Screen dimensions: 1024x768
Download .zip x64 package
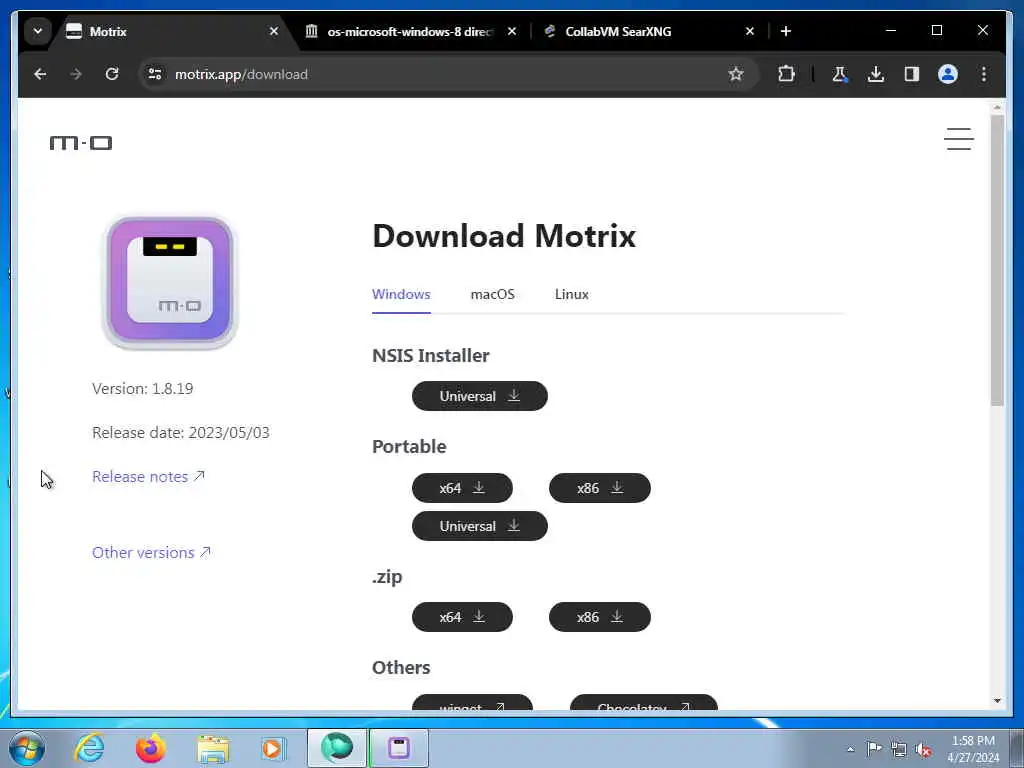coord(462,617)
